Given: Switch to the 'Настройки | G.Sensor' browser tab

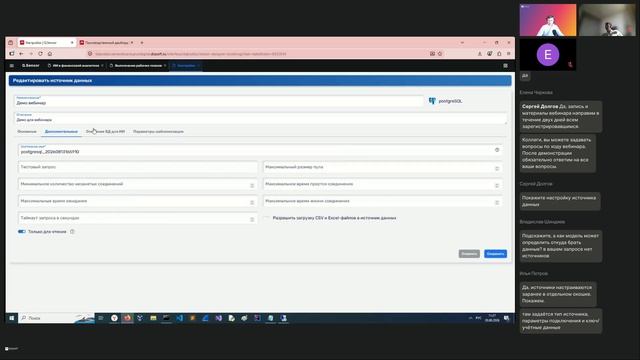Looking at the screenshot, I should [47, 42].
